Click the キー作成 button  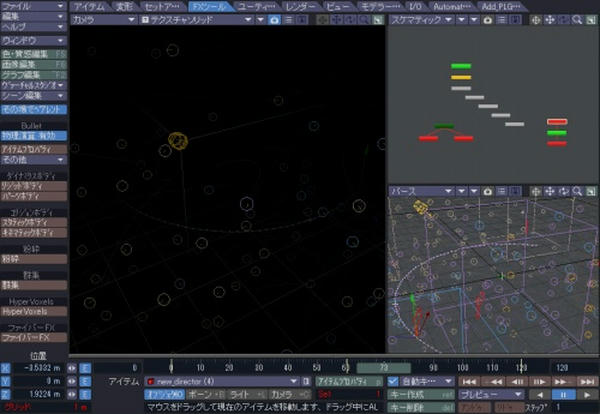421,394
